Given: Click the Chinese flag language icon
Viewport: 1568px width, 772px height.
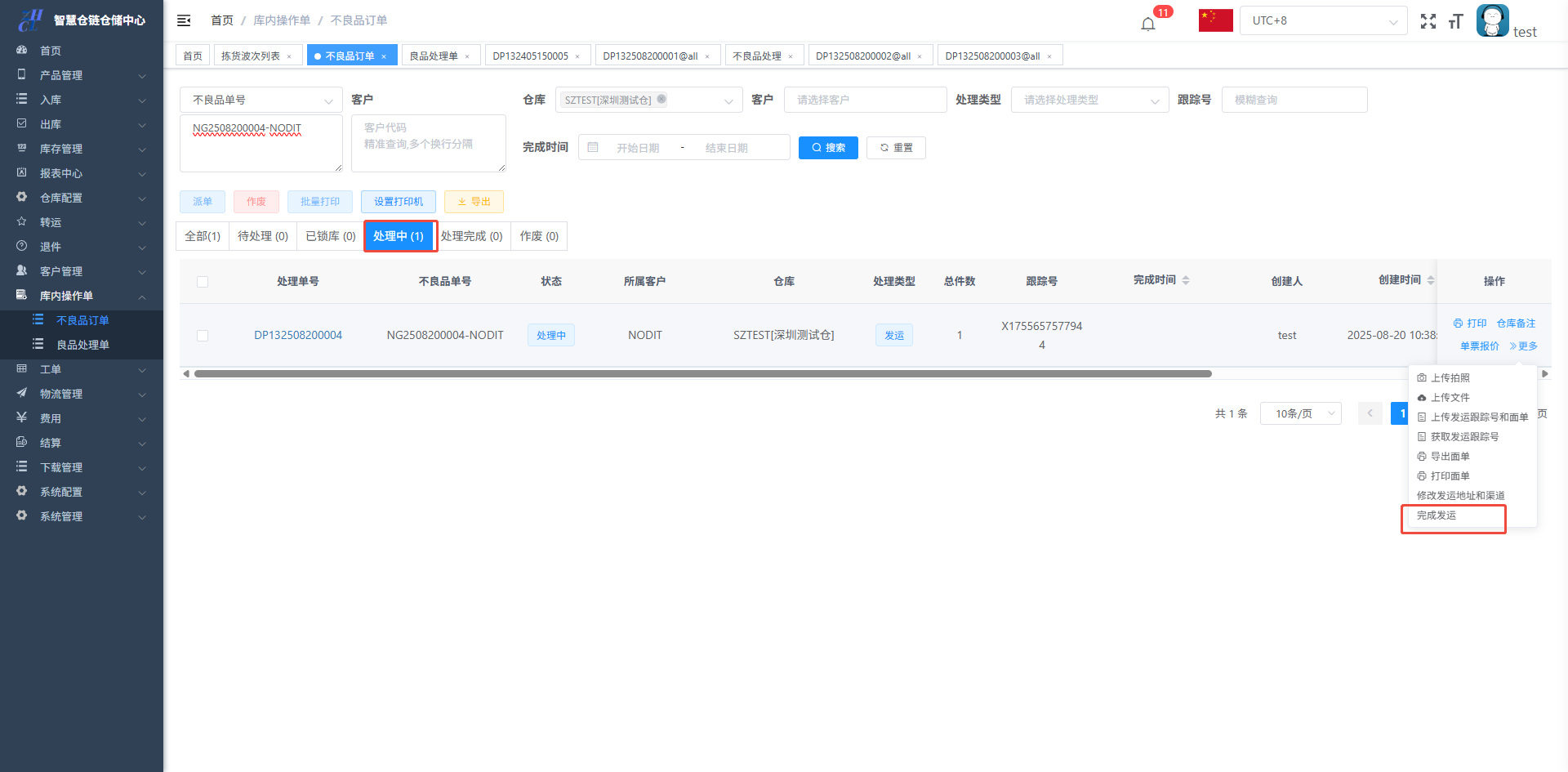Looking at the screenshot, I should coord(1215,20).
